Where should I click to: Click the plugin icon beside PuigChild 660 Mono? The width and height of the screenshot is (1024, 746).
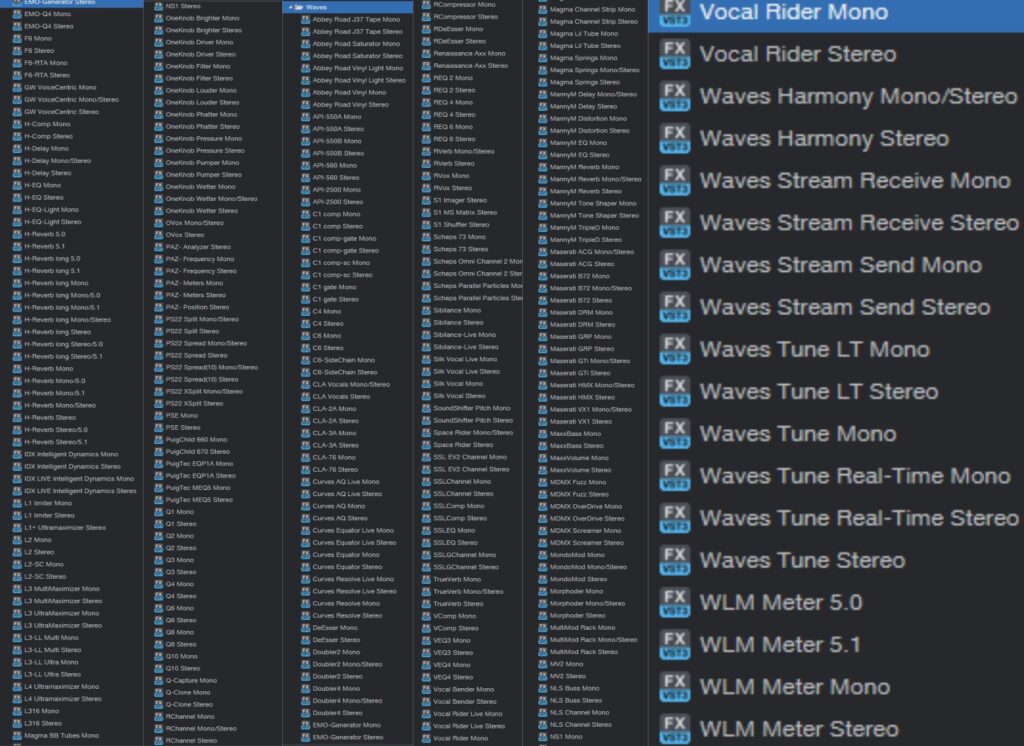[158, 440]
